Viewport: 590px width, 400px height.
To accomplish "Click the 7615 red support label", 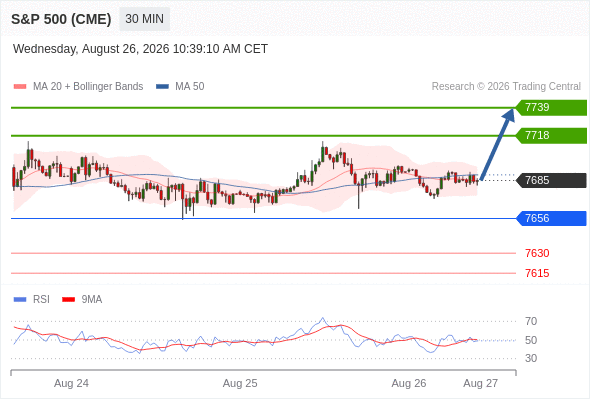I will pos(537,273).
